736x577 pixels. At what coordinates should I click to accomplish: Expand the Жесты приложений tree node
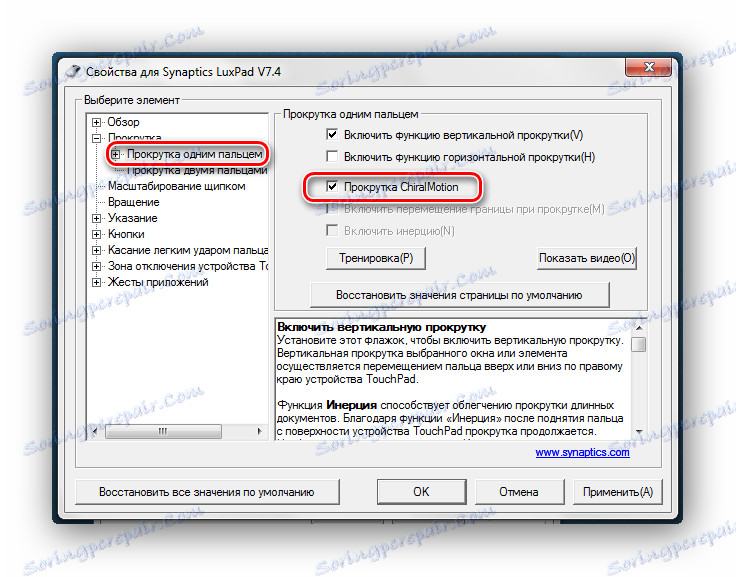click(96, 282)
